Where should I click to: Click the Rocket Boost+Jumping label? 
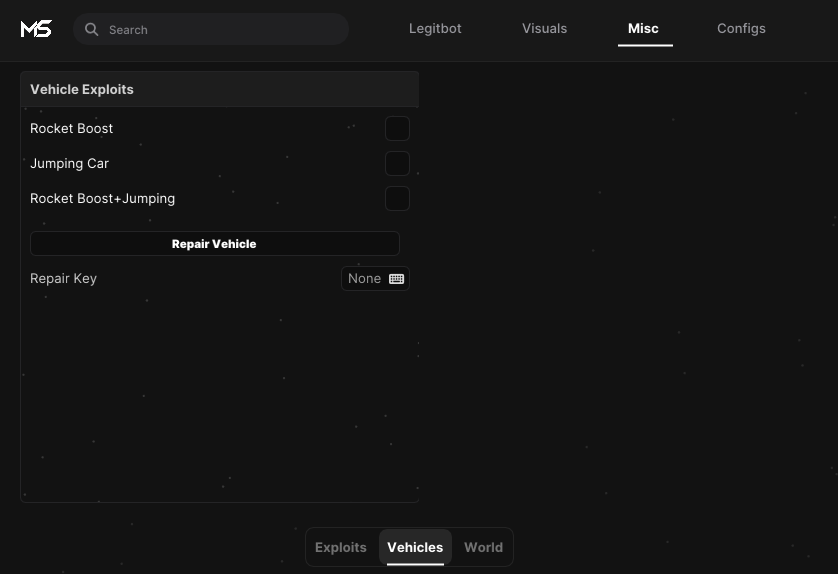point(103,198)
